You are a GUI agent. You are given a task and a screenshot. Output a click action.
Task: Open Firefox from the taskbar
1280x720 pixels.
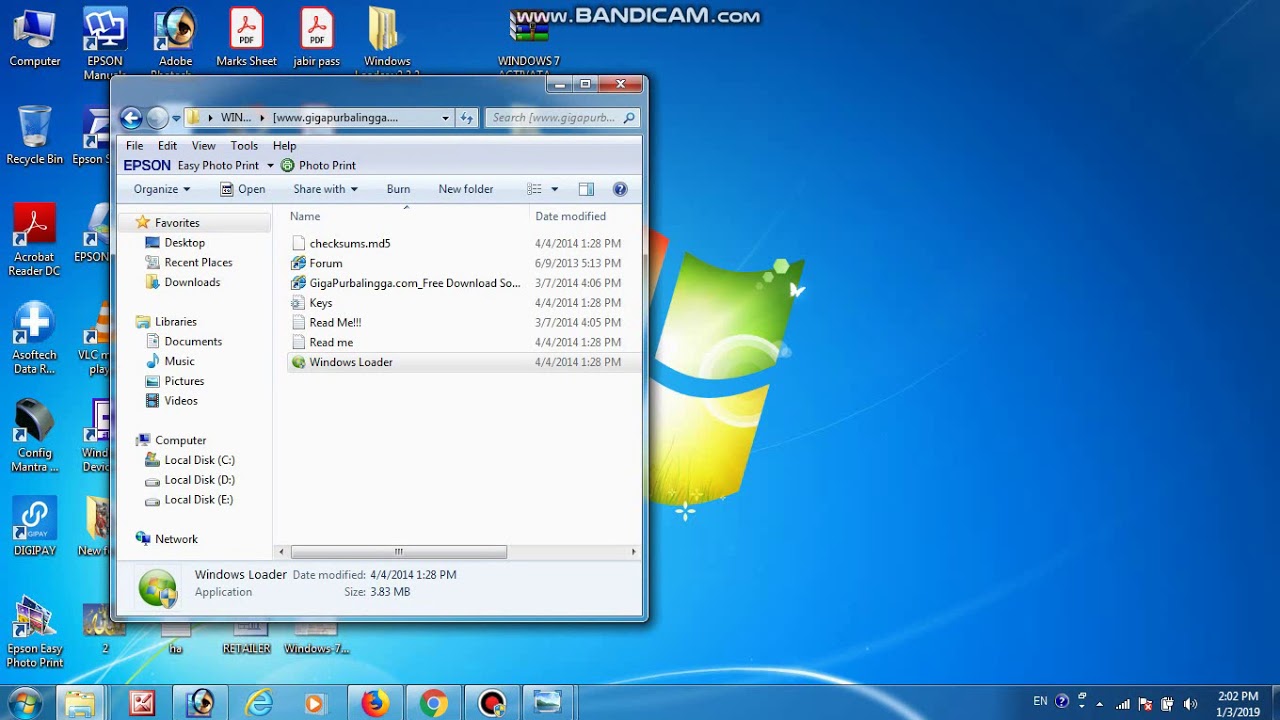375,703
